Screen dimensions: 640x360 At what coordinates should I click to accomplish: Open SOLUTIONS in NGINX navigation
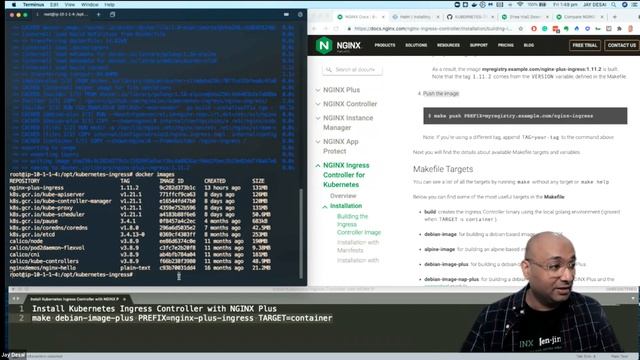click(416, 45)
